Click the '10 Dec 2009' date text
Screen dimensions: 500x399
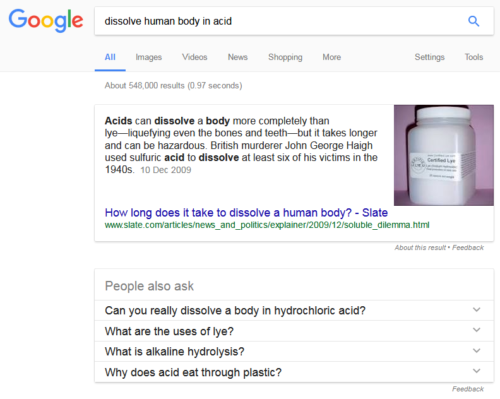pos(166,170)
